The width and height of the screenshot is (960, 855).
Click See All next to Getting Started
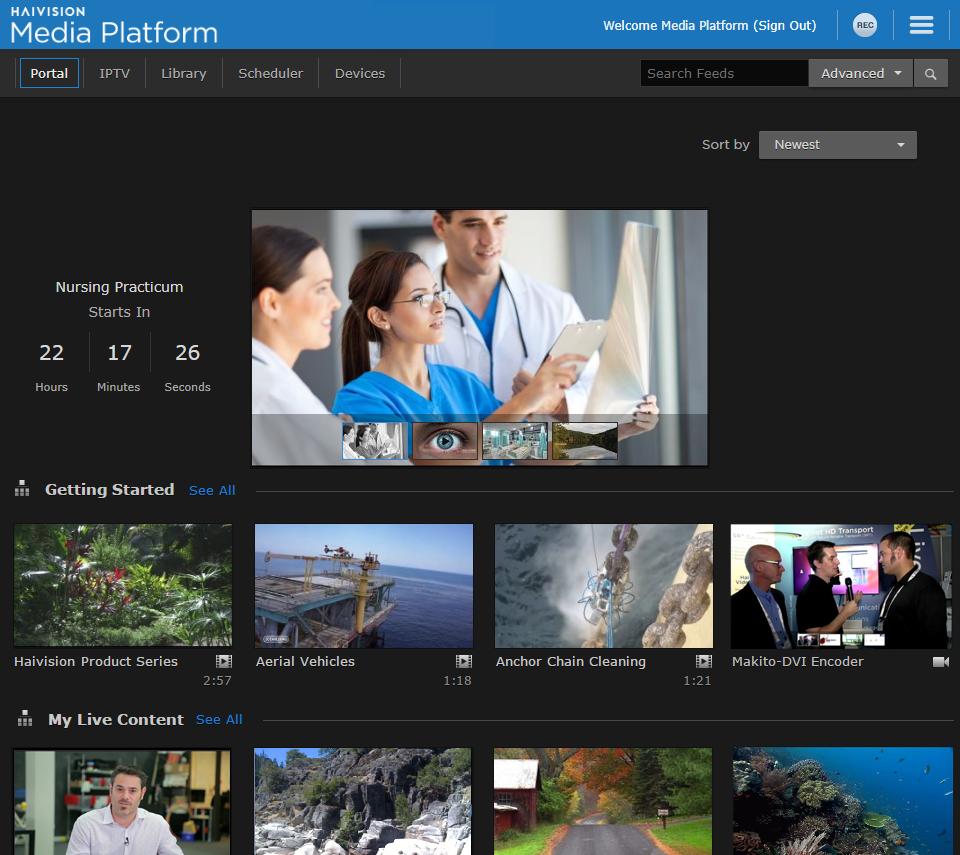click(212, 491)
